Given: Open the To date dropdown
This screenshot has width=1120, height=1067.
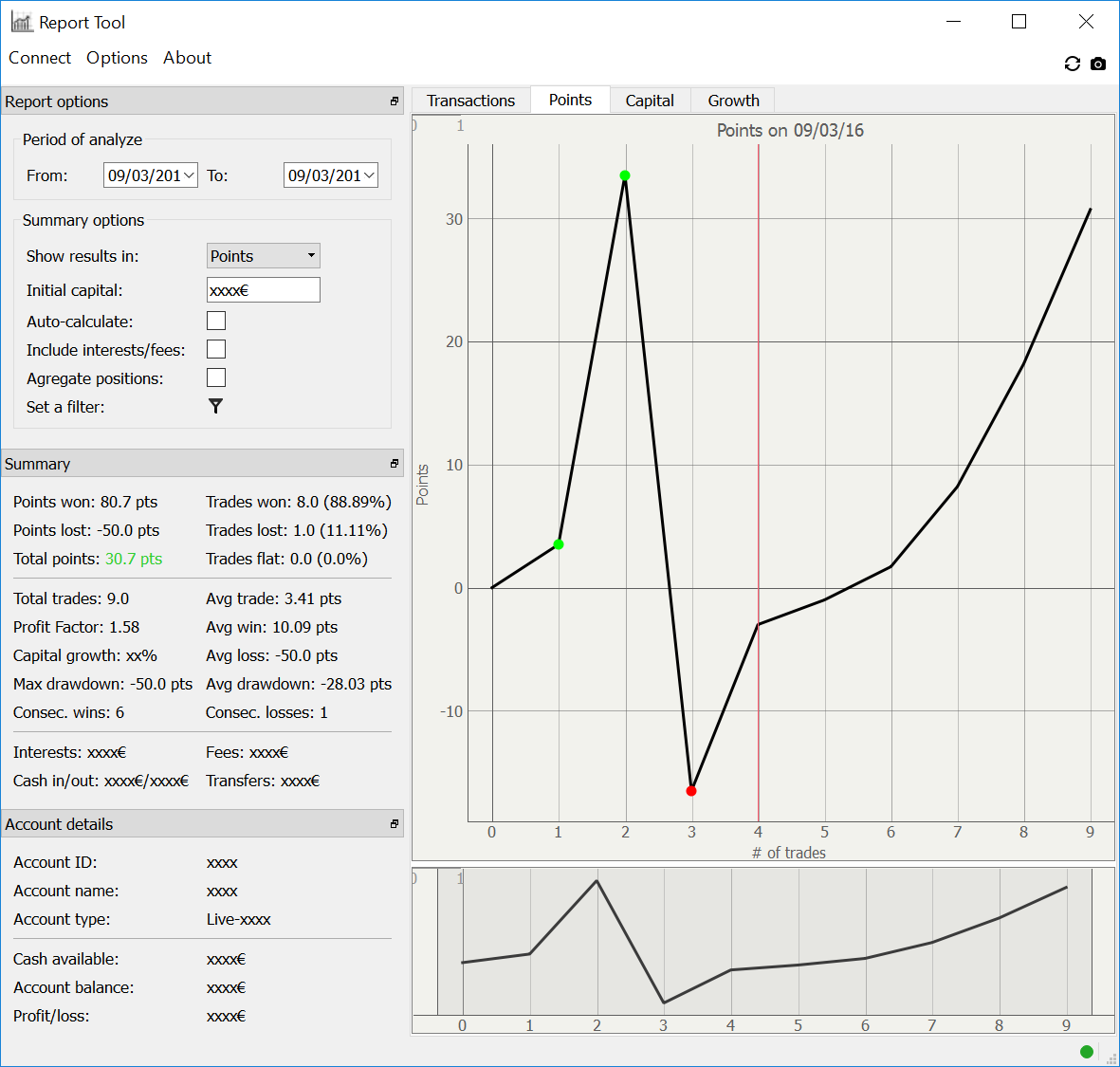Looking at the screenshot, I should [x=369, y=175].
